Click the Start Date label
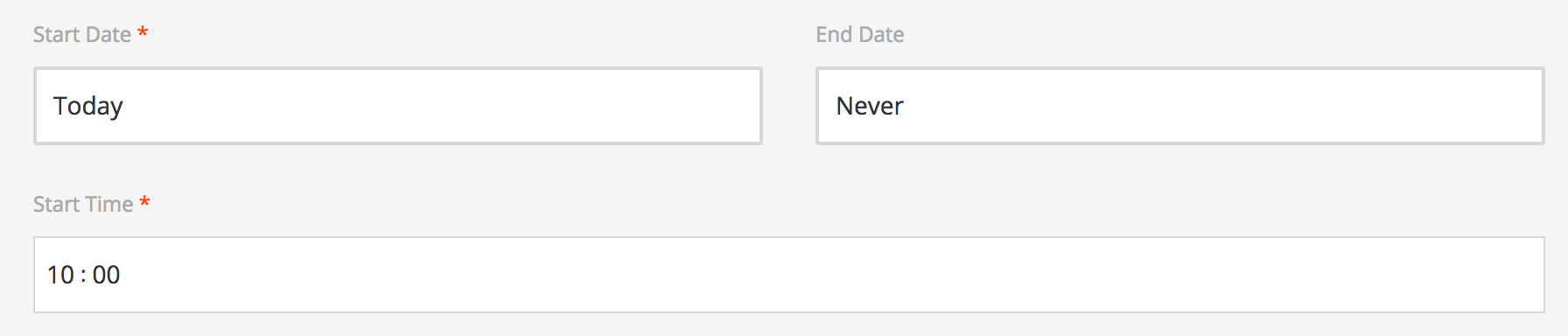Screen dimensions: 1568x336 [x=82, y=34]
